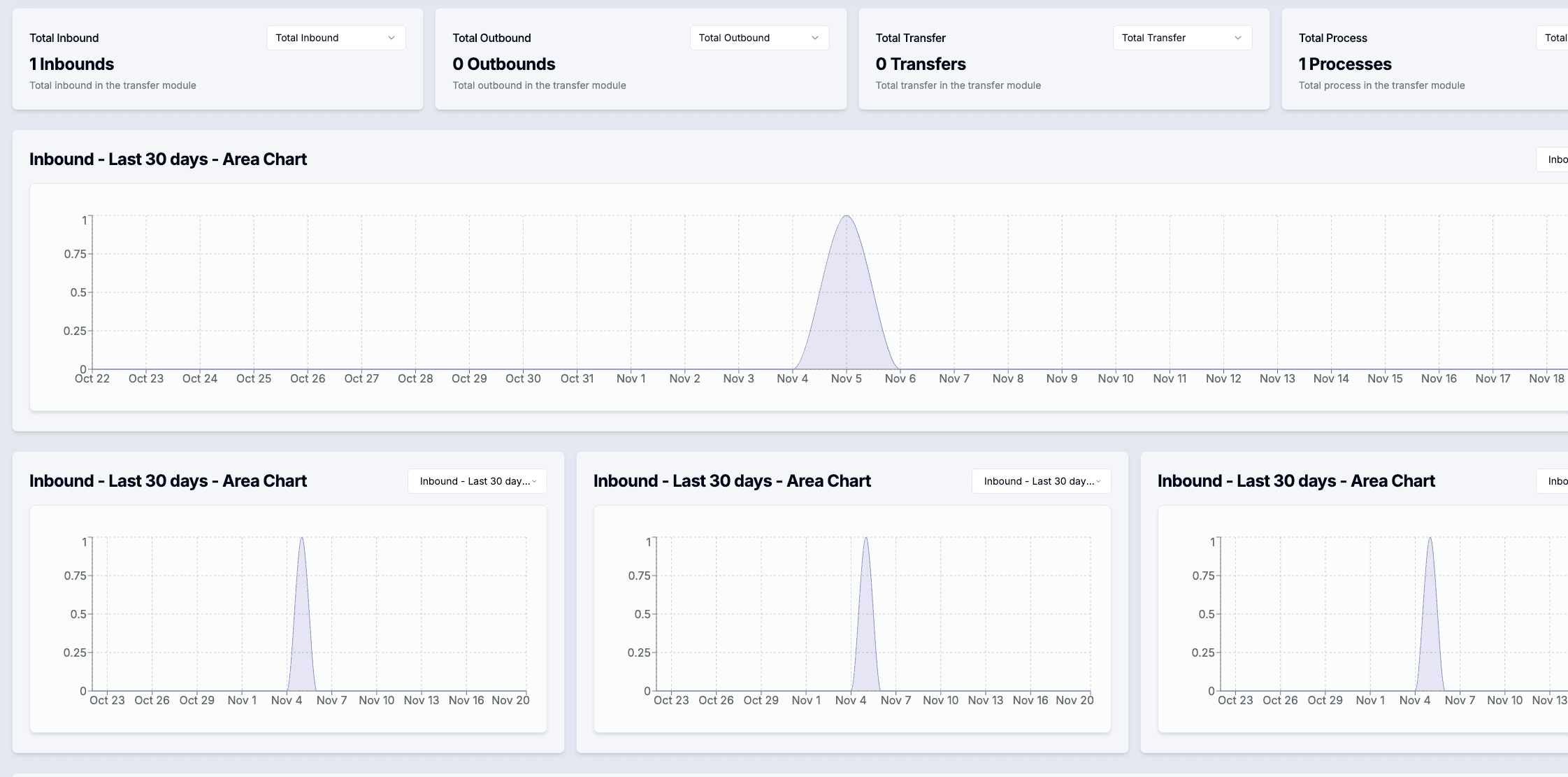The width and height of the screenshot is (1568, 777).
Task: Click the chevron icon on Total Outbound selector
Action: coord(815,37)
